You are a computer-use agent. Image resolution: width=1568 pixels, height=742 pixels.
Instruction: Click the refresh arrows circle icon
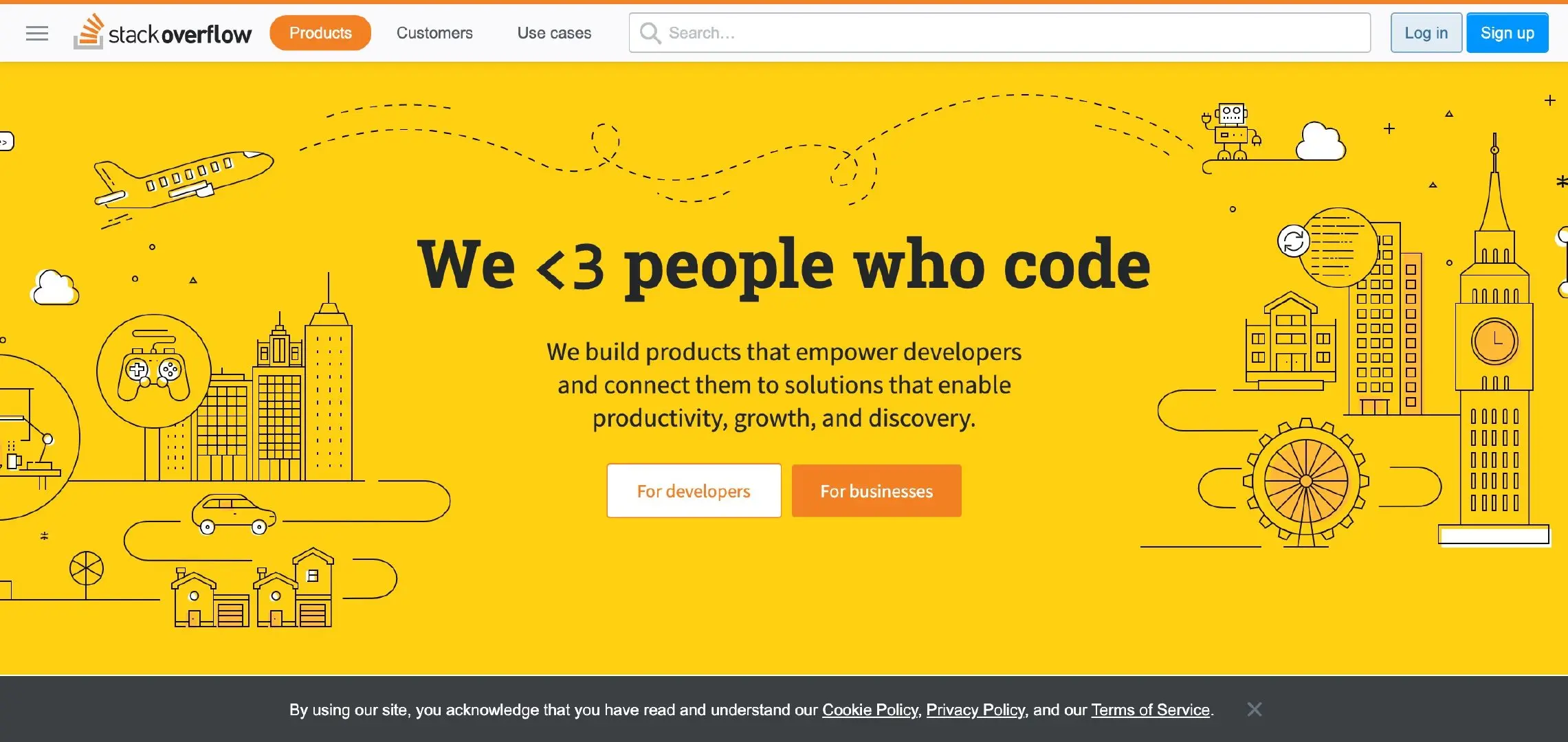click(x=1293, y=241)
